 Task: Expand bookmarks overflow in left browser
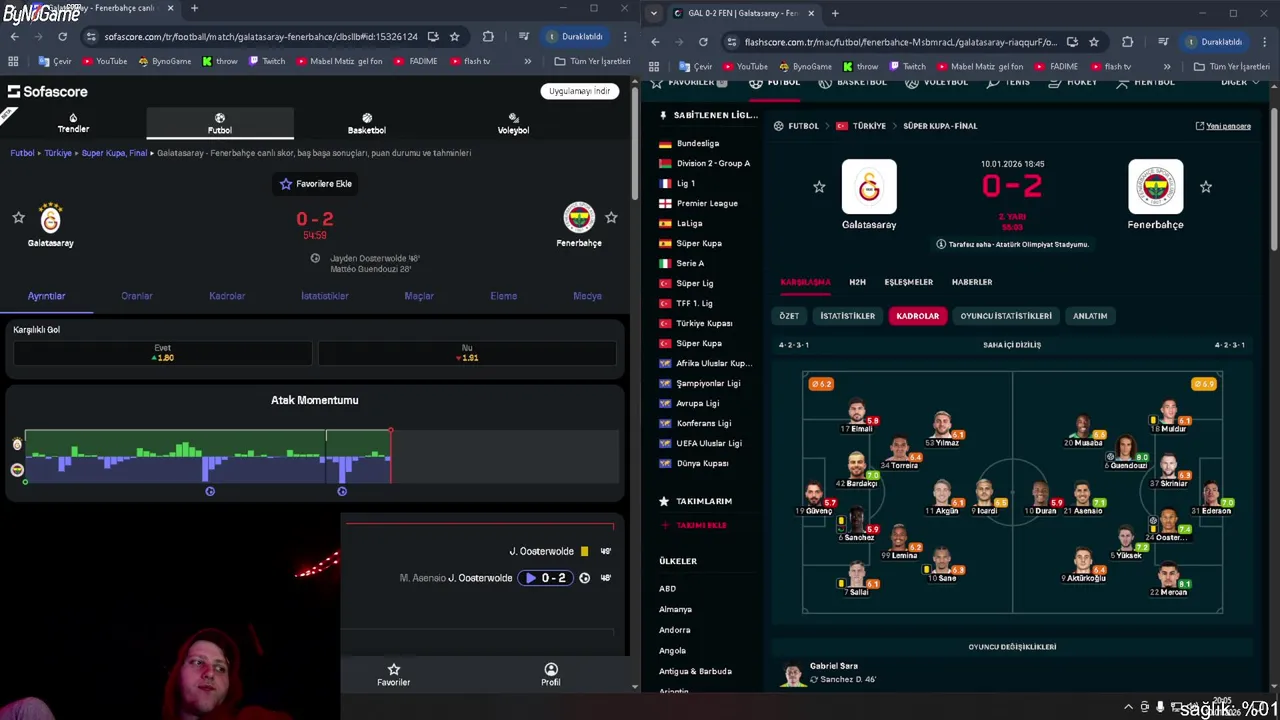point(527,61)
